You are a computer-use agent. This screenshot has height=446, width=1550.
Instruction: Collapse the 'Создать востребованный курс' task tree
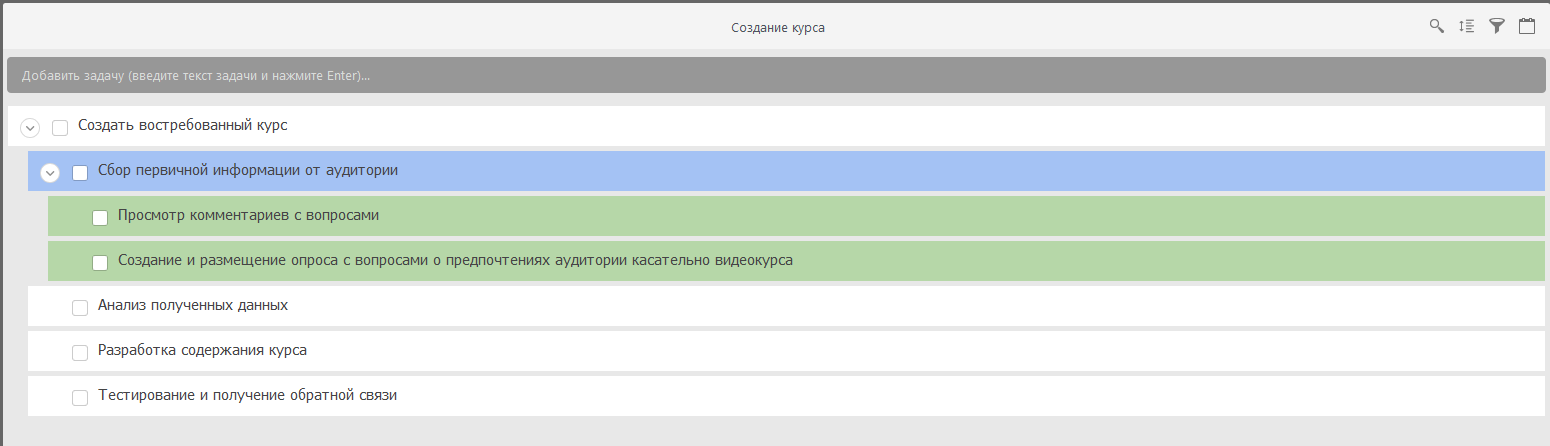(30, 128)
